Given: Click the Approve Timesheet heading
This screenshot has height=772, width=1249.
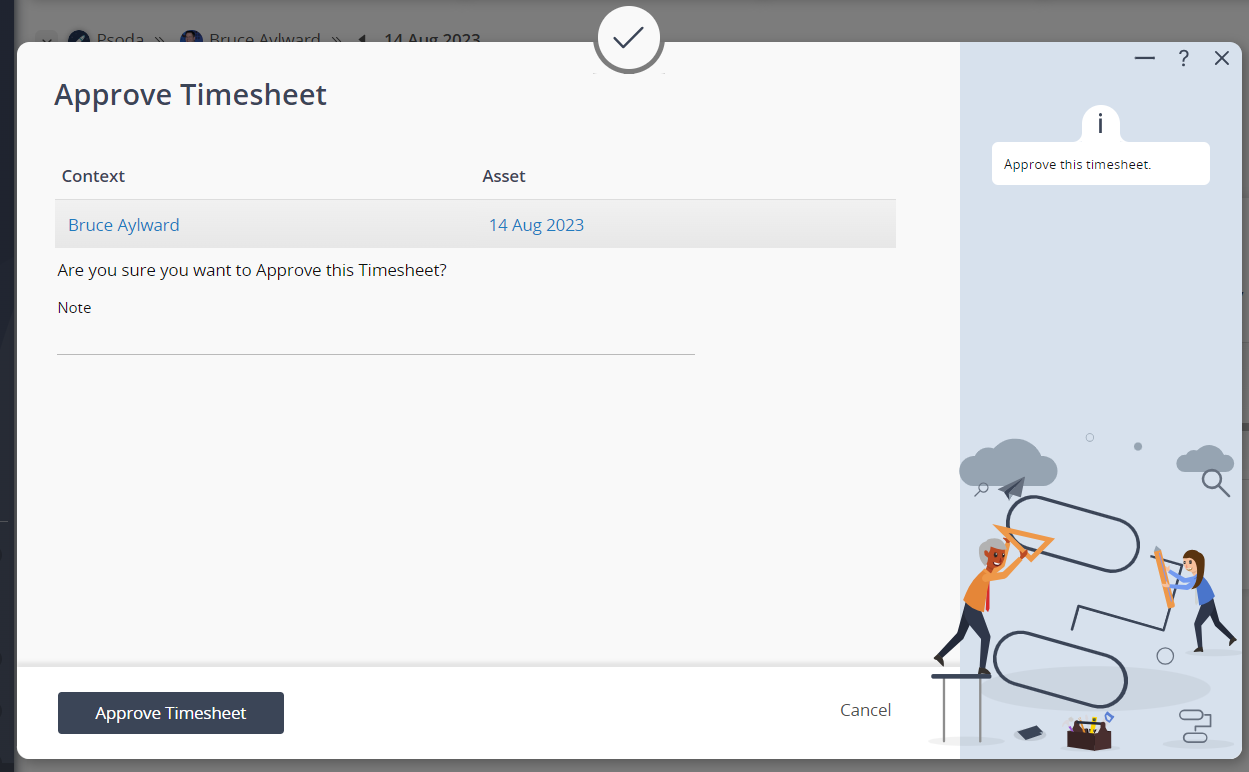Looking at the screenshot, I should pyautogui.click(x=191, y=95).
